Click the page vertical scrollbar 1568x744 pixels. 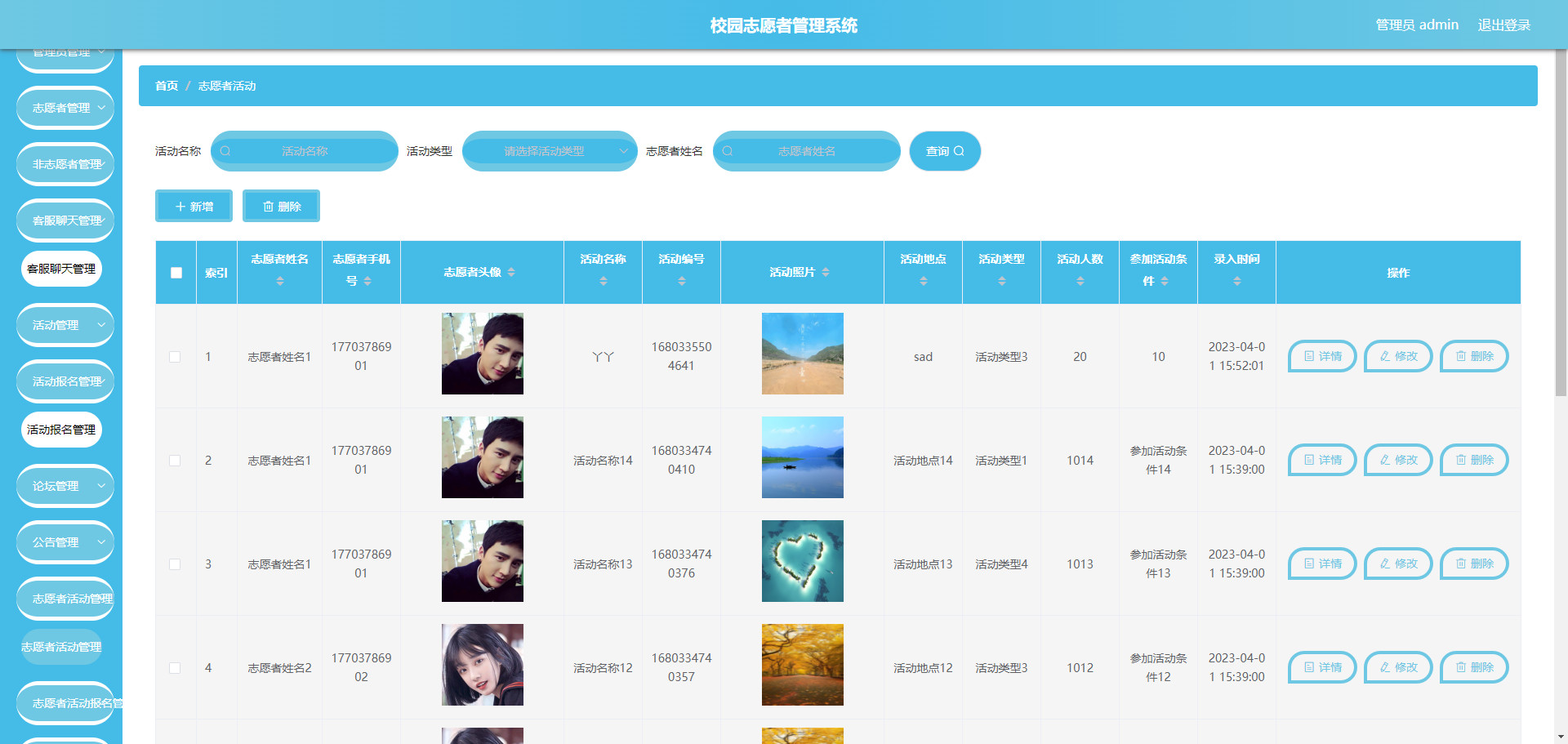(x=1561, y=222)
